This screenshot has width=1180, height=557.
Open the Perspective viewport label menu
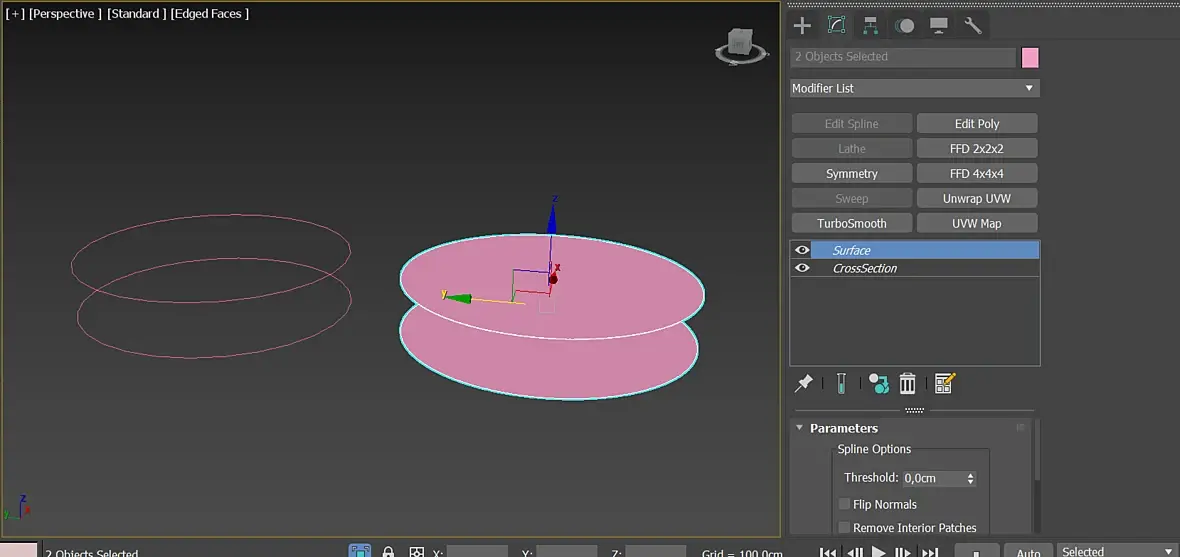pos(65,14)
